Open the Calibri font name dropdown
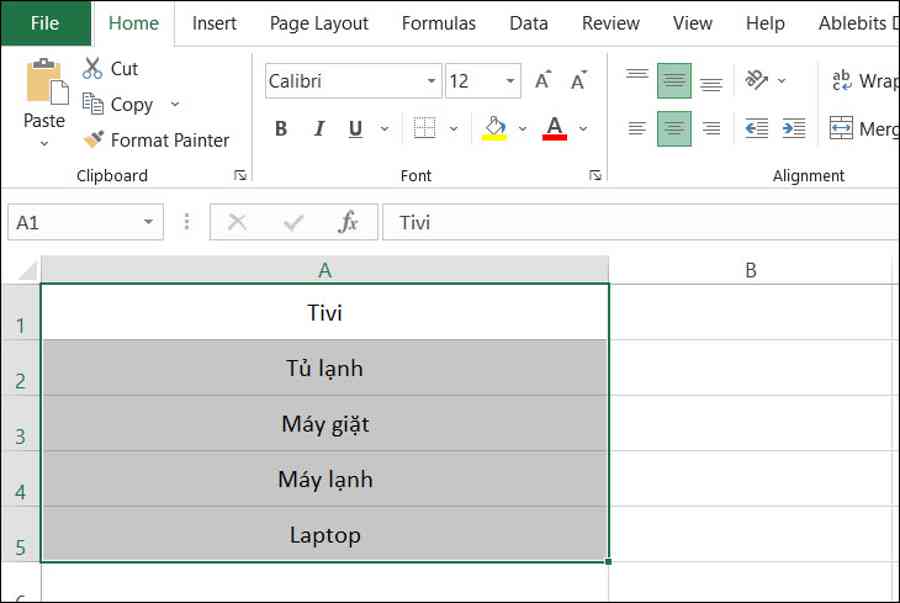 431,81
